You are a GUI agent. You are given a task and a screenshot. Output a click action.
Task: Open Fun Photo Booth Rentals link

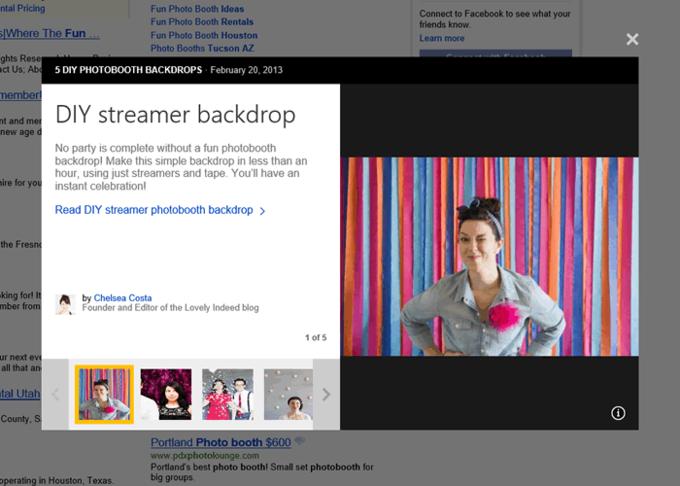coord(202,22)
